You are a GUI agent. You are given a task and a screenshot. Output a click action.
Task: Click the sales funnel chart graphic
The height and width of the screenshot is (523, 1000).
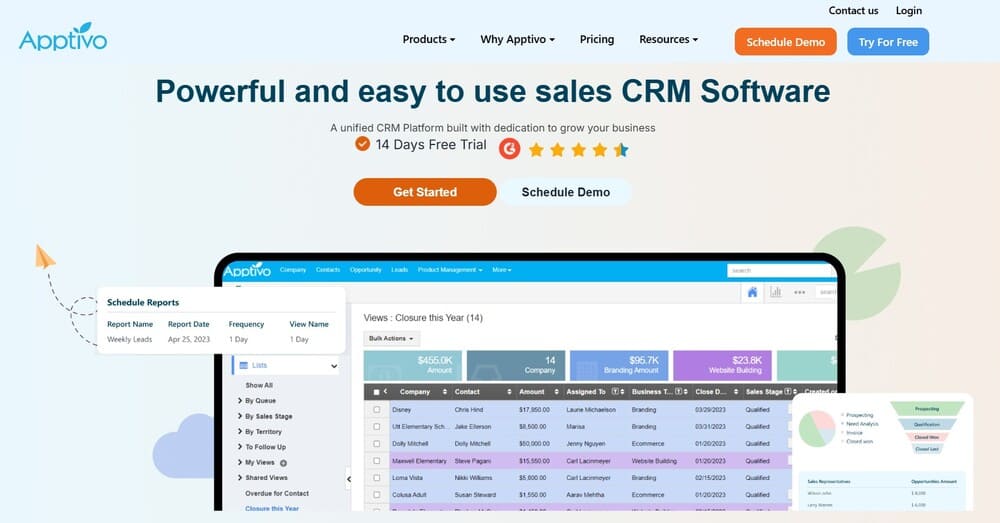[927, 427]
